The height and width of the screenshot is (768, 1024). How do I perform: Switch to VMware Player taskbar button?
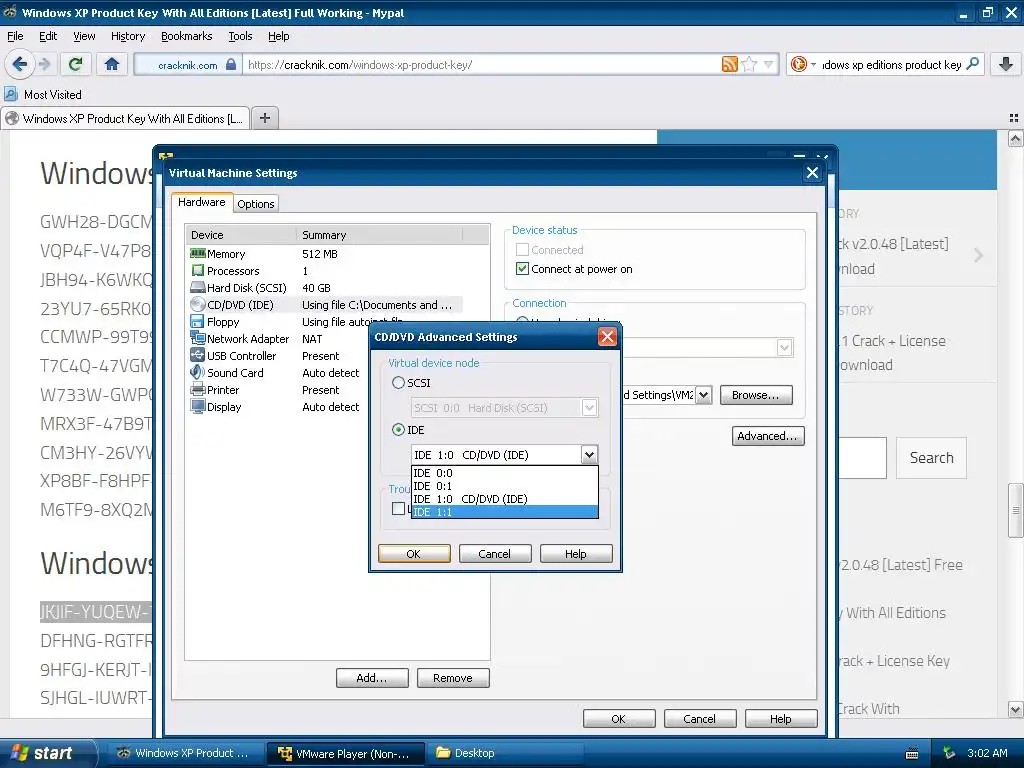click(x=345, y=753)
